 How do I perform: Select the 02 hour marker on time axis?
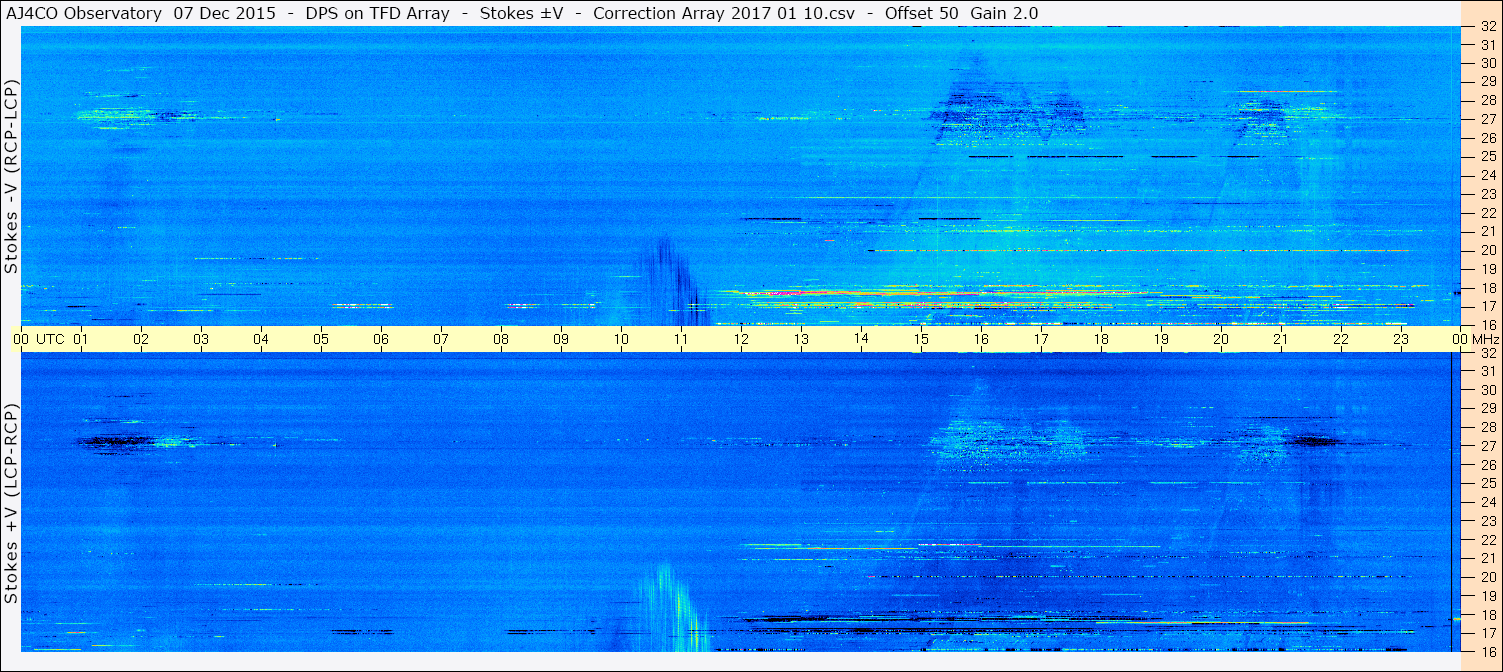141,339
